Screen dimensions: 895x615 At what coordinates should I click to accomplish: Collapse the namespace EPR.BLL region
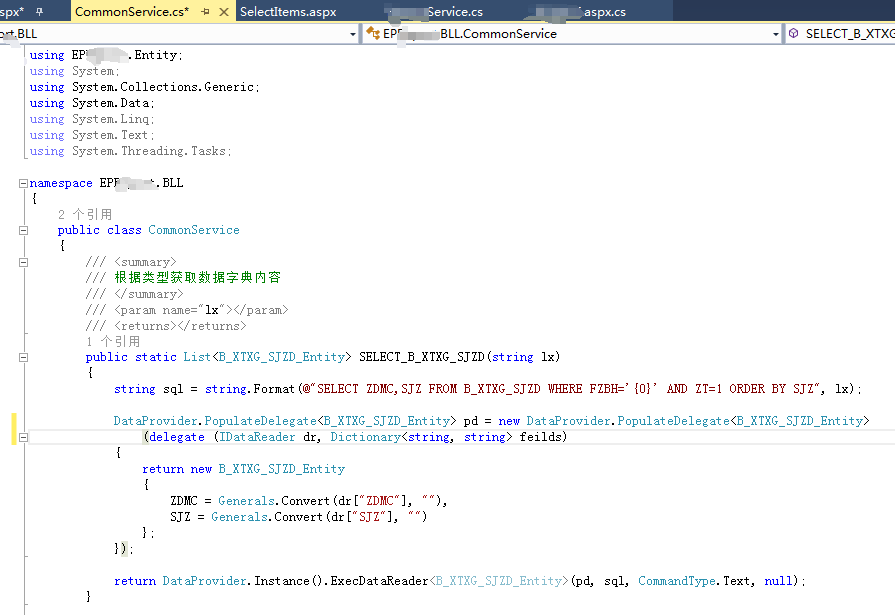[22, 182]
